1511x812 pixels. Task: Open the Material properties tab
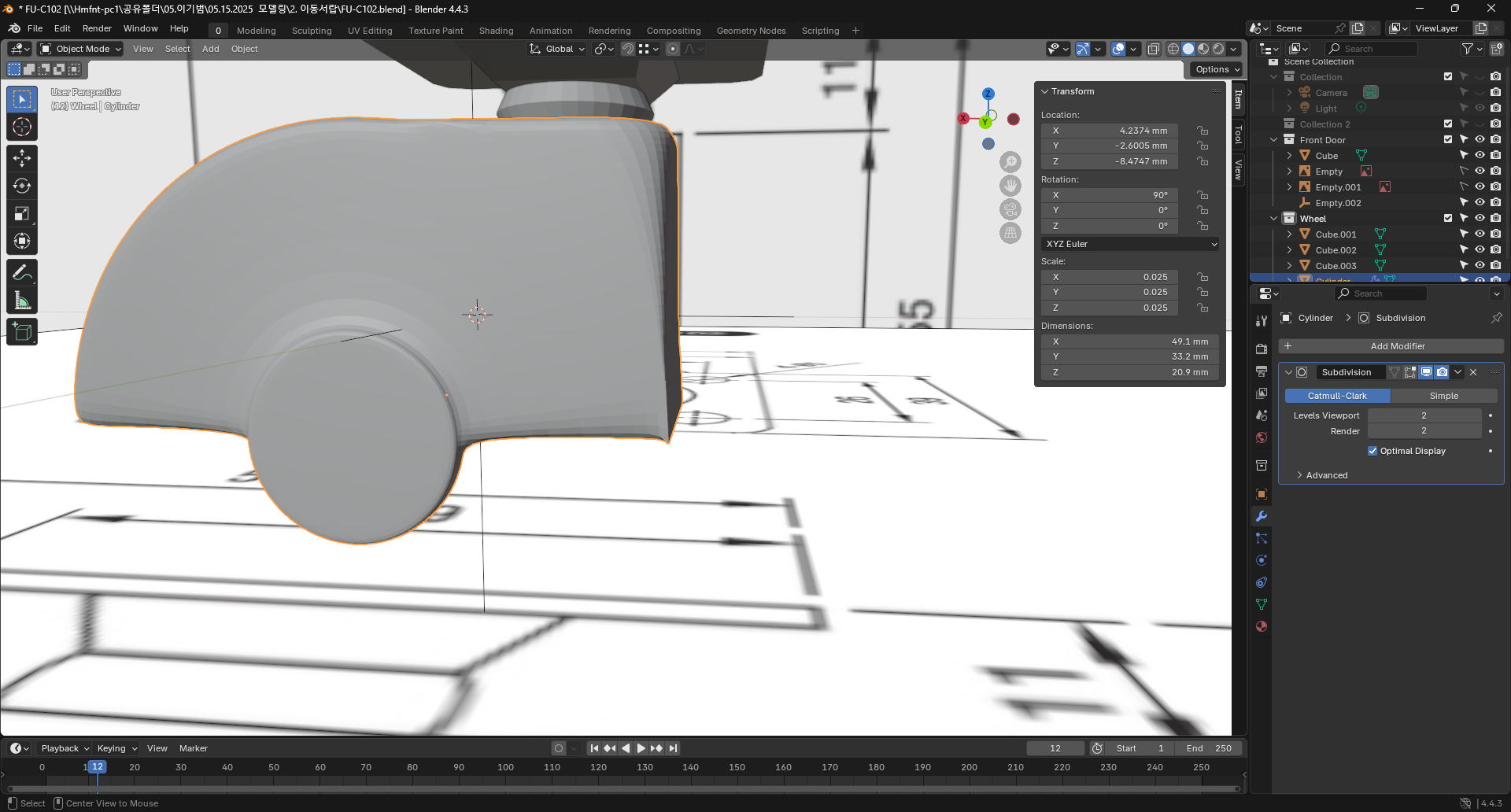[x=1262, y=626]
